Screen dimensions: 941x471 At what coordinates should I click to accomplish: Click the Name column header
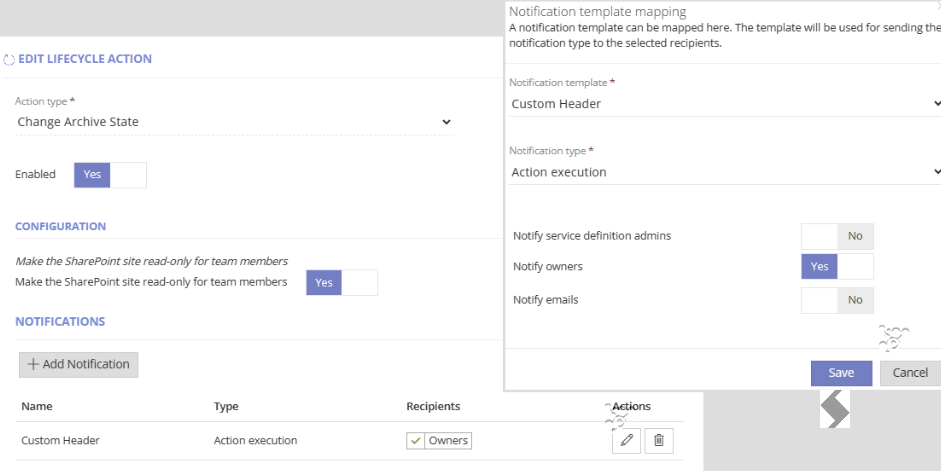point(37,406)
